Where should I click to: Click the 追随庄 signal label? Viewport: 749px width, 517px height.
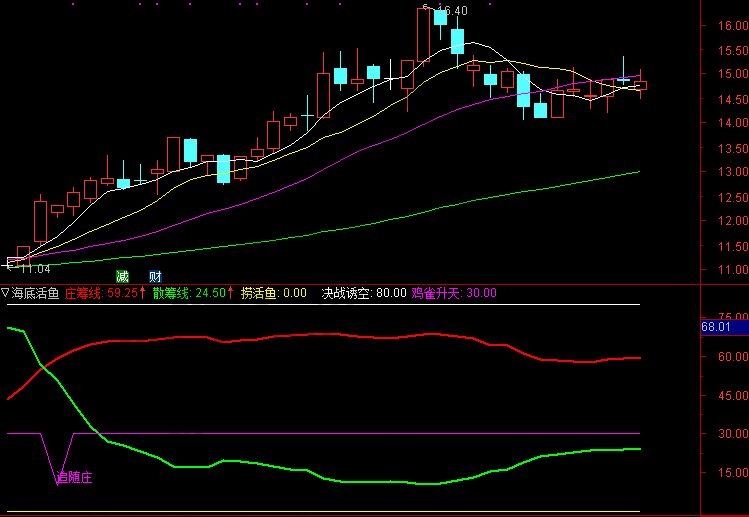click(x=73, y=479)
